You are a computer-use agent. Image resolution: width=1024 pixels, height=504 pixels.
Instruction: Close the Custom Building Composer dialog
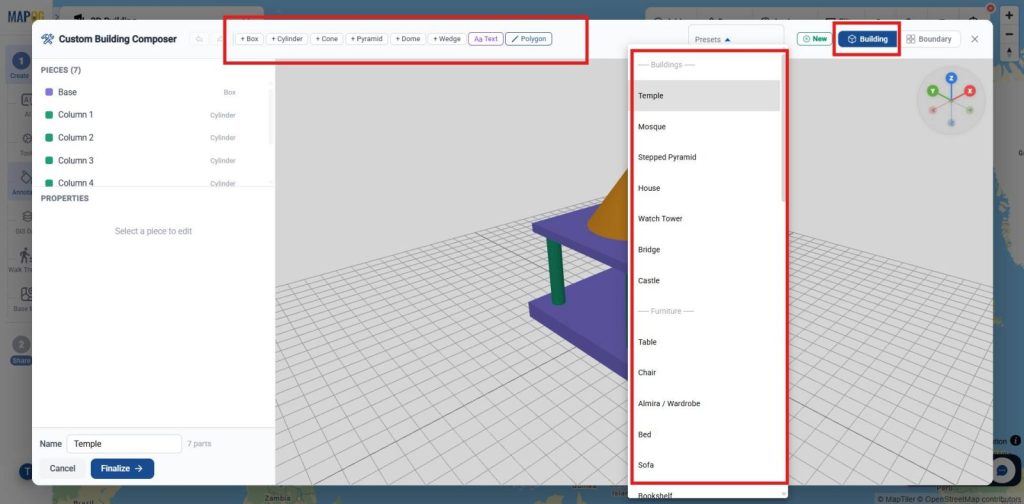click(974, 39)
